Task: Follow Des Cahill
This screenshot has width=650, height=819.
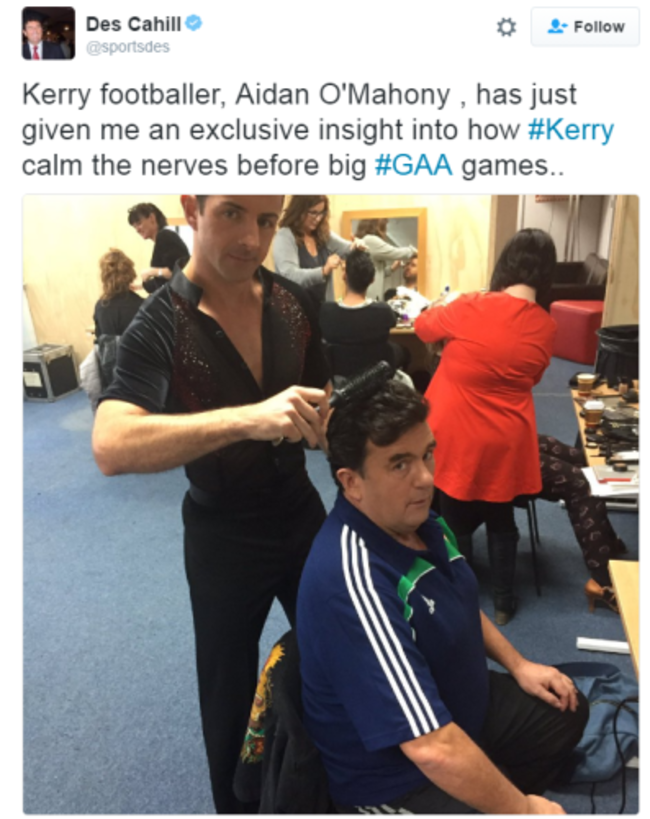Action: click(585, 27)
